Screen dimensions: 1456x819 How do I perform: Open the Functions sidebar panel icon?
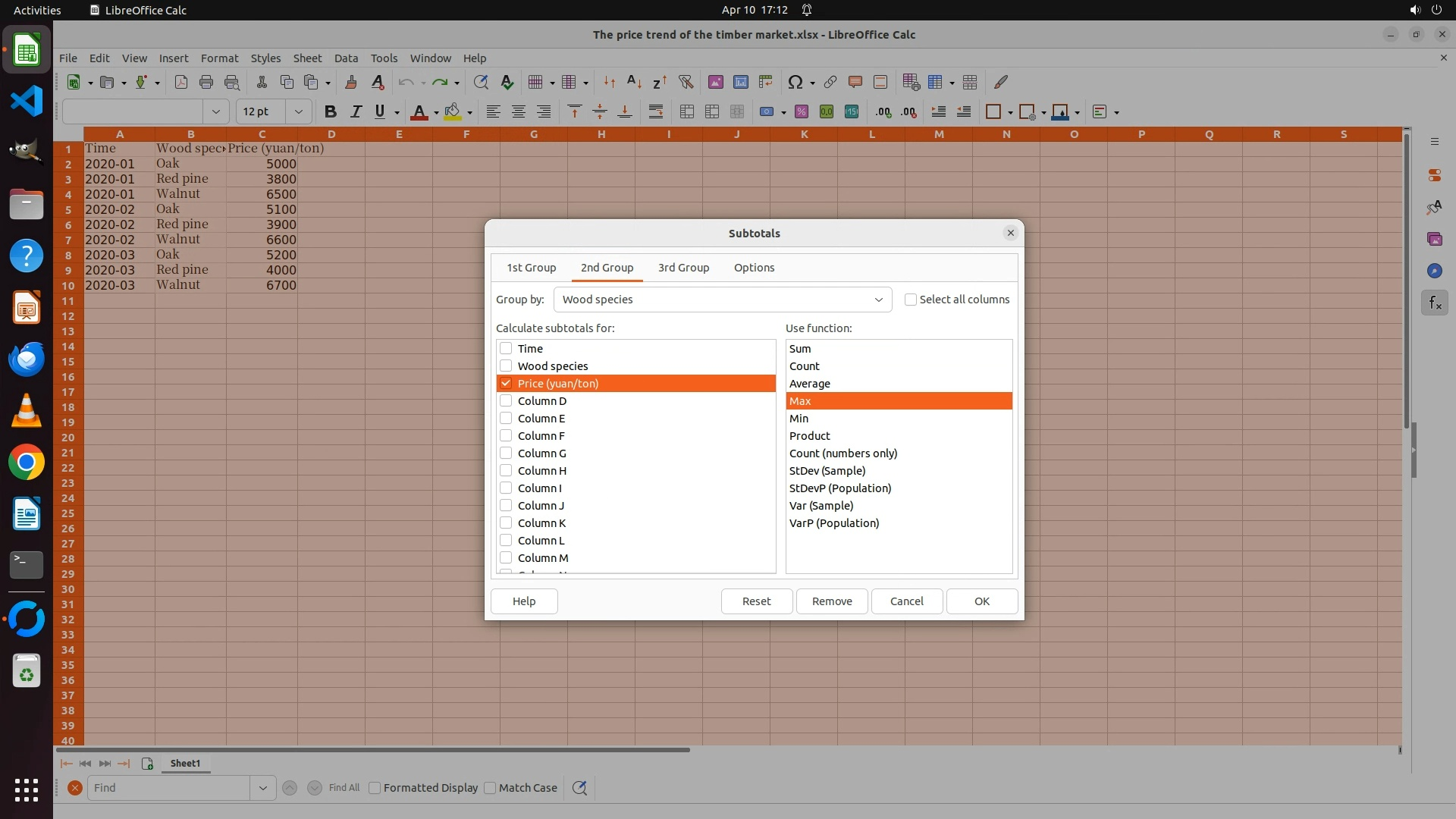(1434, 303)
